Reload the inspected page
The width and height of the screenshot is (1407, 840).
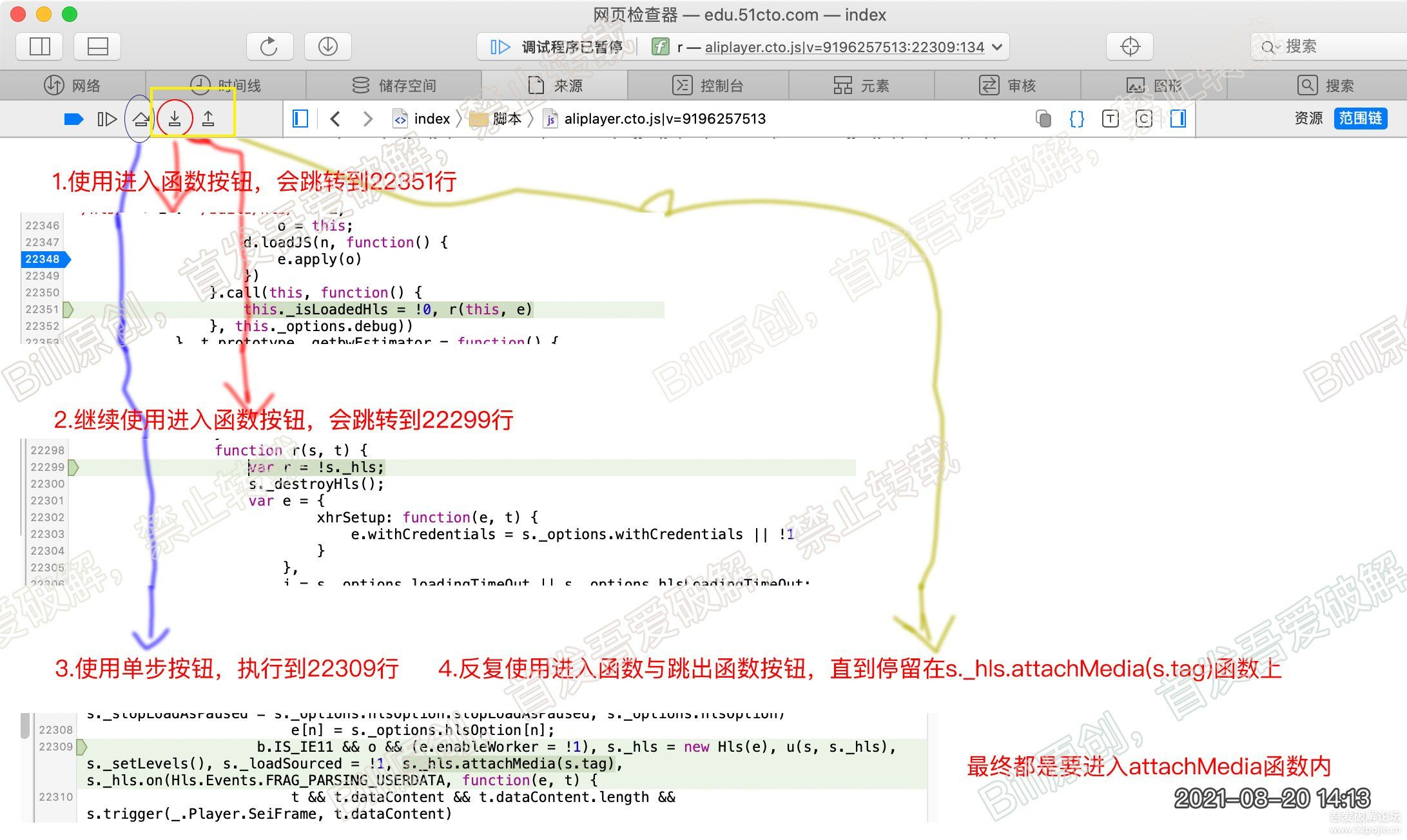click(269, 46)
